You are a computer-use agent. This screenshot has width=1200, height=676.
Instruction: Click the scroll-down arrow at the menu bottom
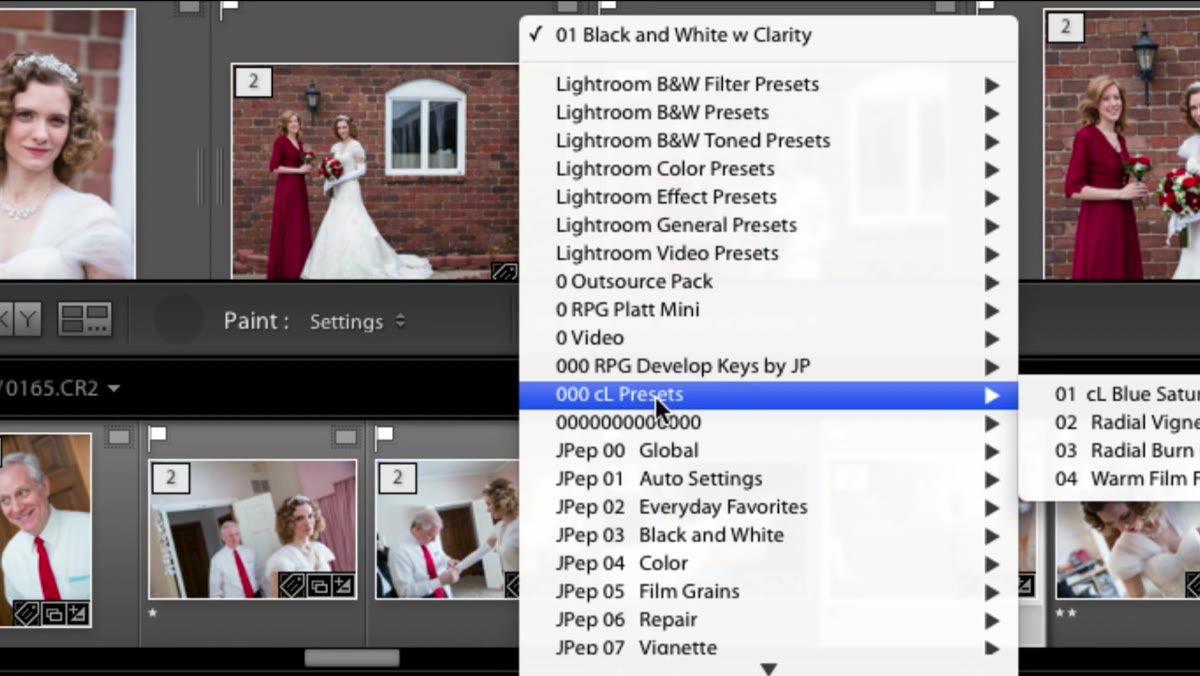pos(768,667)
